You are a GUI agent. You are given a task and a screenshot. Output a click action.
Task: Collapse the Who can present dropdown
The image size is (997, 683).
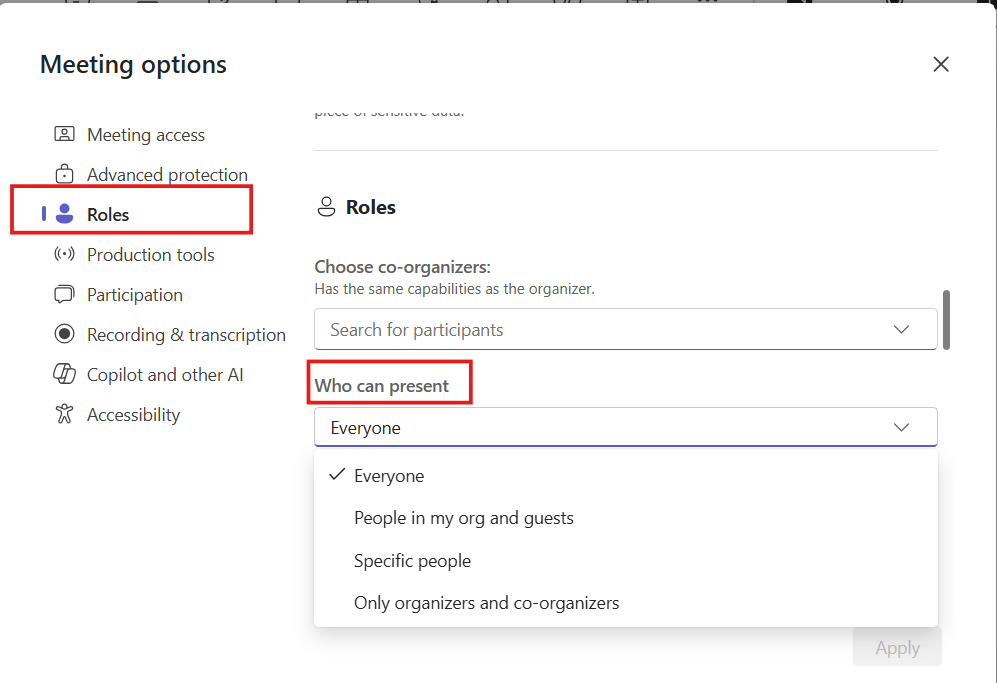901,427
